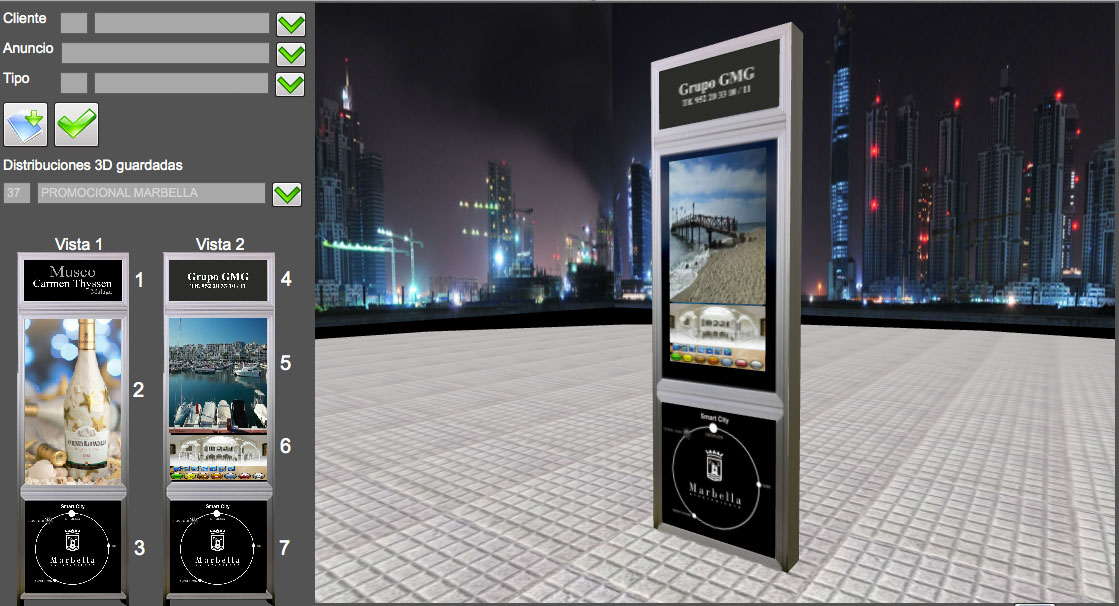
Task: Select the white arches thumbnail in Vista 2
Action: [219, 456]
